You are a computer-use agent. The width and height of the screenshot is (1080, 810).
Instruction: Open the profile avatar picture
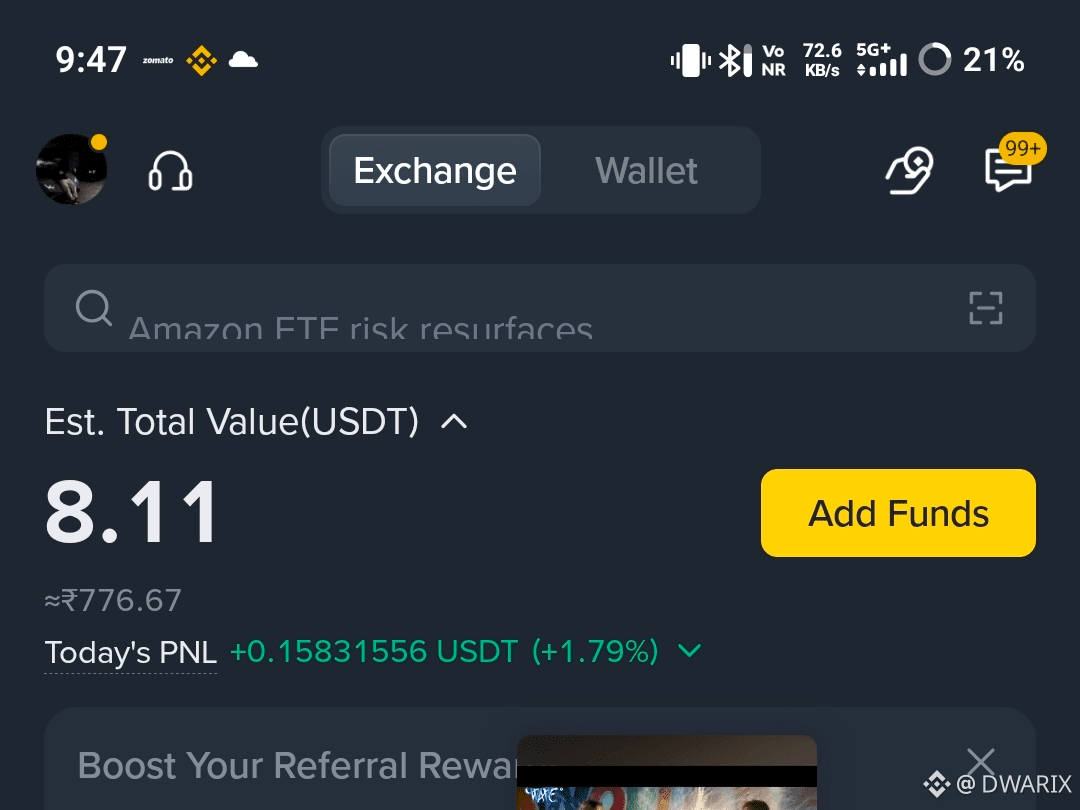click(72, 169)
